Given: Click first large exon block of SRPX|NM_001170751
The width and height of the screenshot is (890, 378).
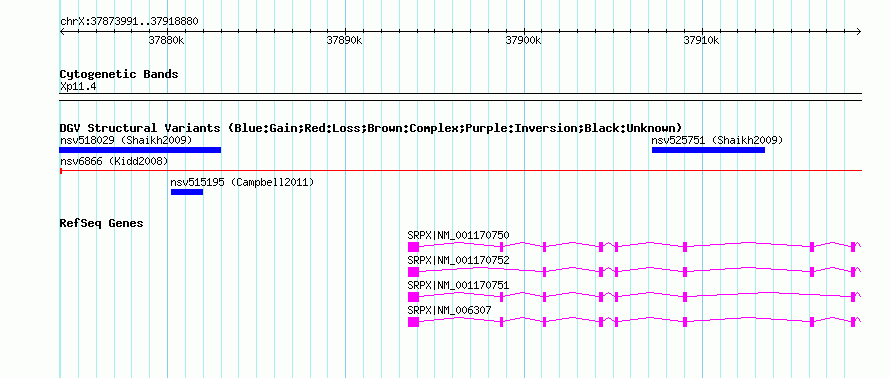Looking at the screenshot, I should (413, 297).
